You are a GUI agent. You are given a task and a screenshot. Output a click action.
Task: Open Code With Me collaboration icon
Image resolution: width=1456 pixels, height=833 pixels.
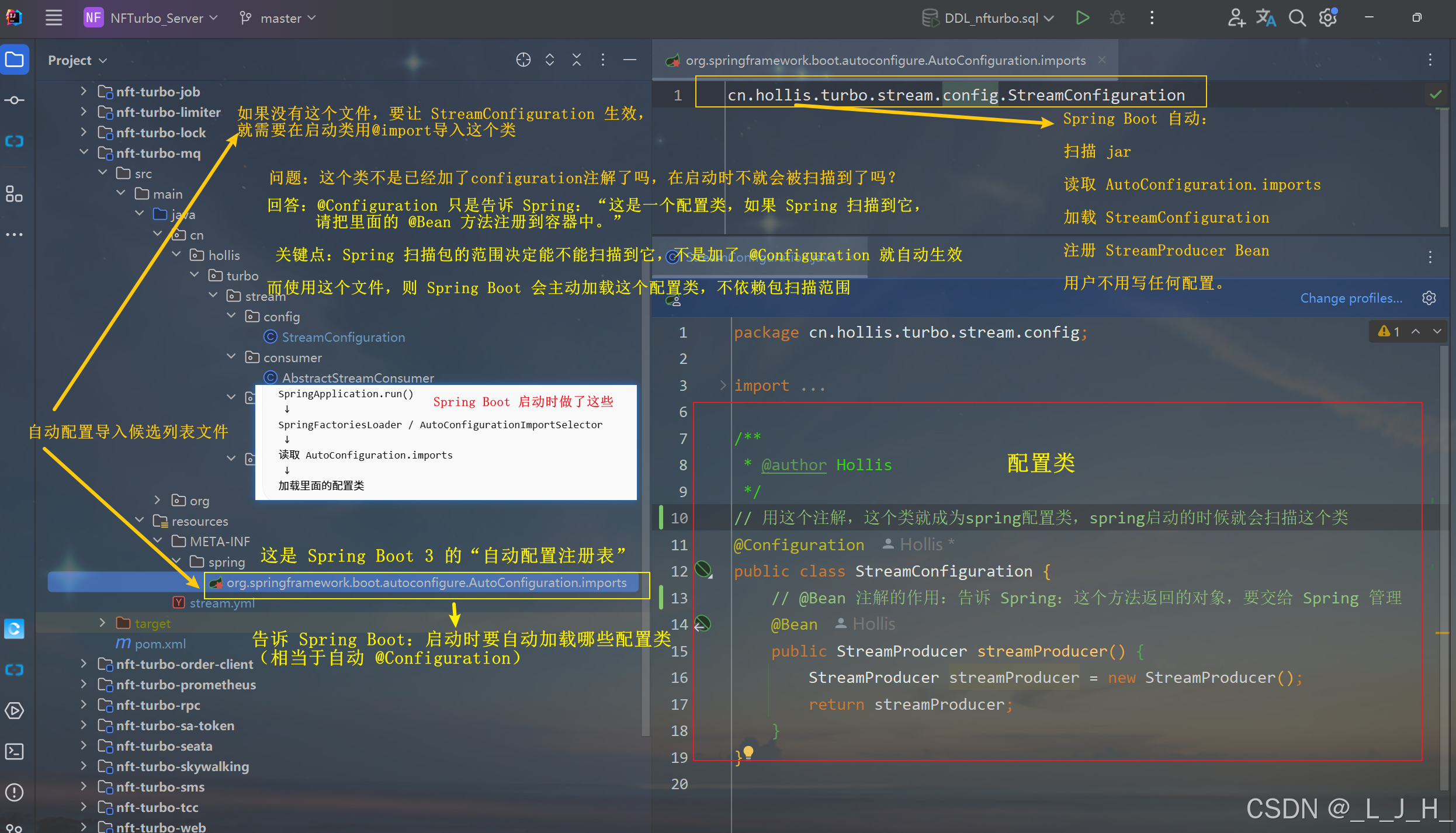[1236, 18]
